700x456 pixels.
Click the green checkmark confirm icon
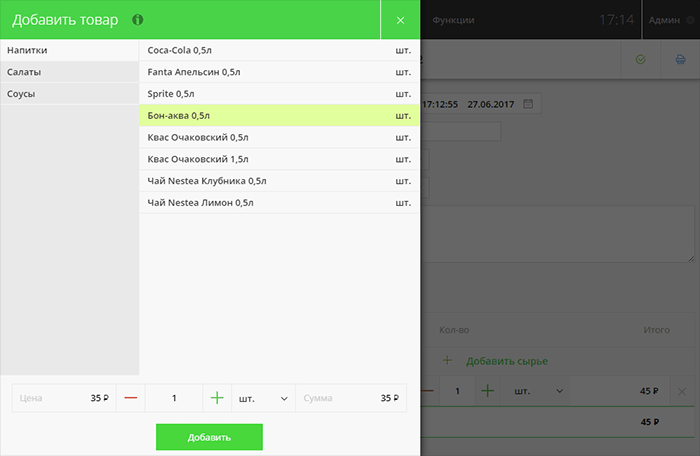641,60
